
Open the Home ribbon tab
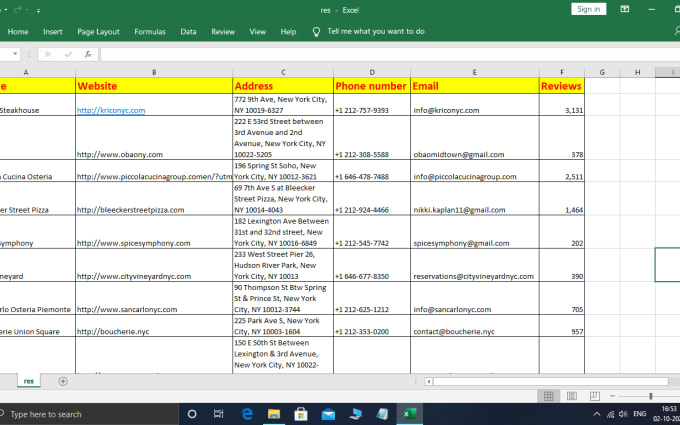(x=18, y=32)
